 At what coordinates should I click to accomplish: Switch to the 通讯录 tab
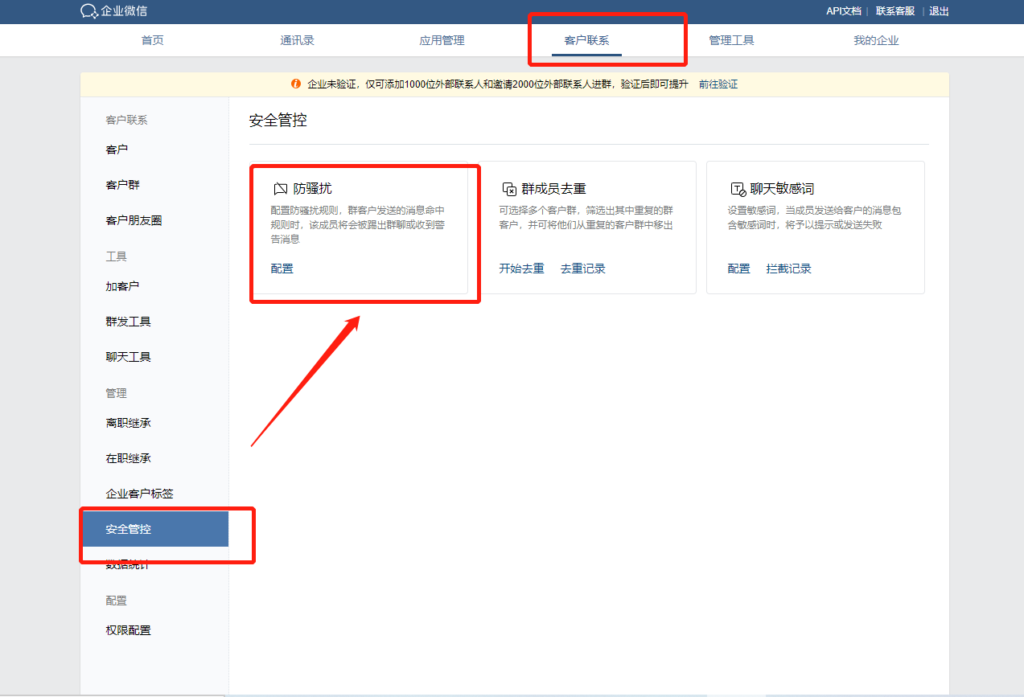coord(297,41)
